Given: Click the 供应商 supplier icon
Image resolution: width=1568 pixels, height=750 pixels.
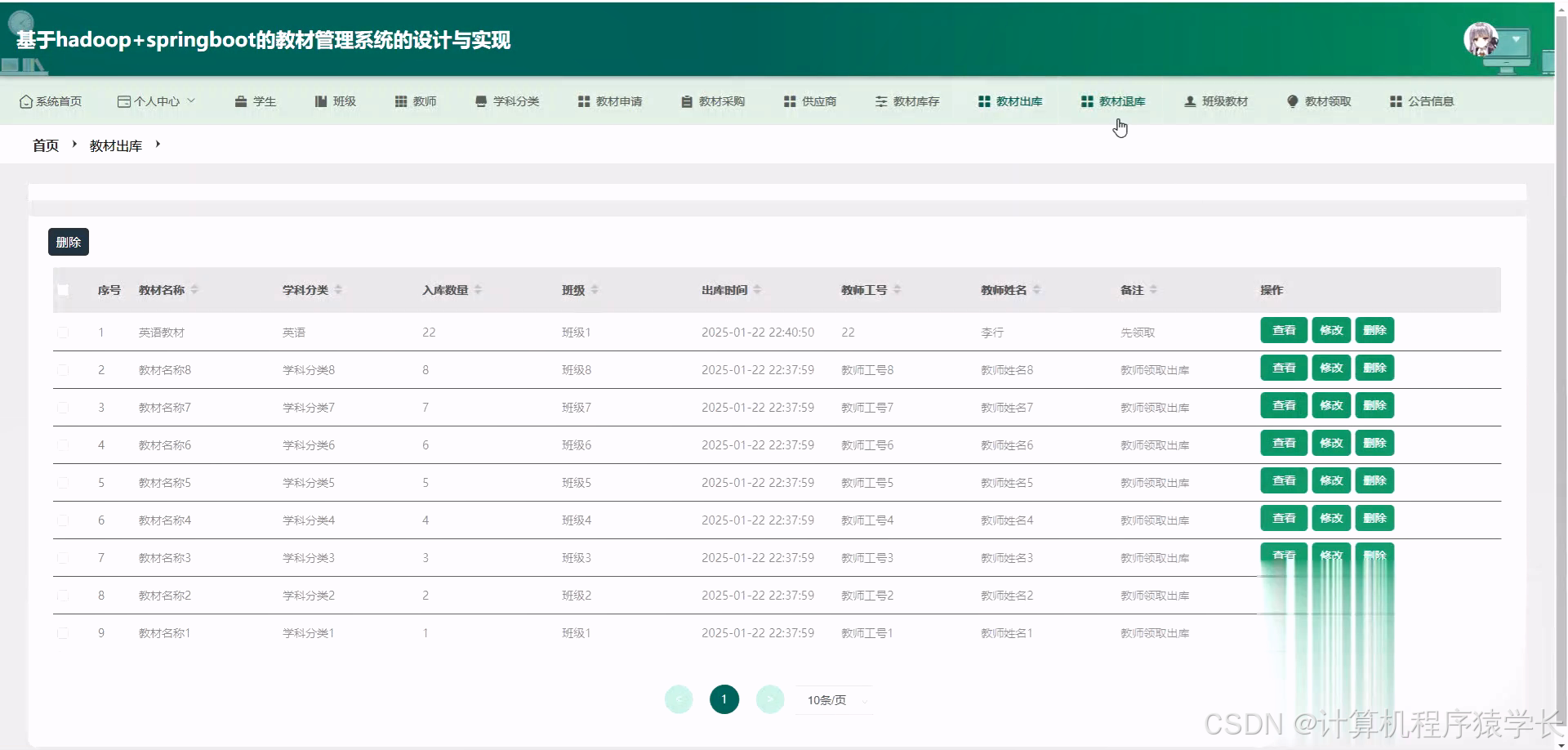Looking at the screenshot, I should (x=789, y=100).
